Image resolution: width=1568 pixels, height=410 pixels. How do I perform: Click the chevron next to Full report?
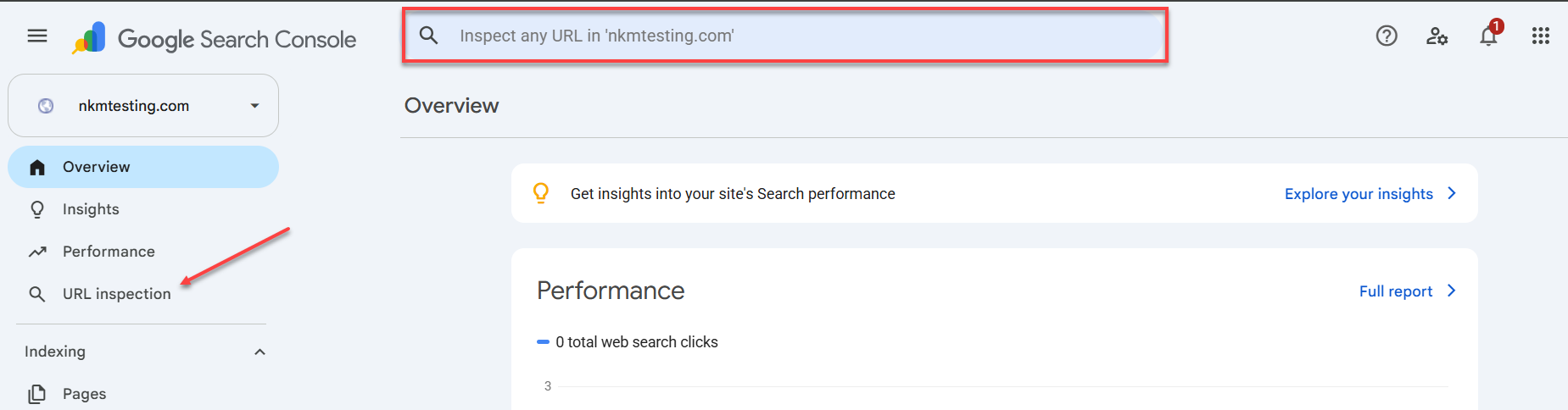pyautogui.click(x=1452, y=291)
